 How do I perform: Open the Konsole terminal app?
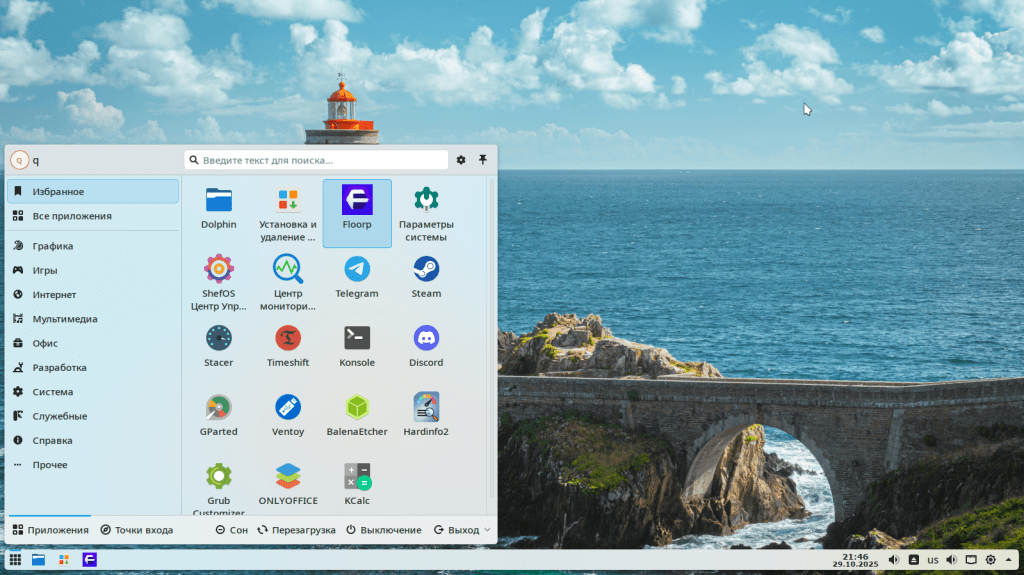357,346
